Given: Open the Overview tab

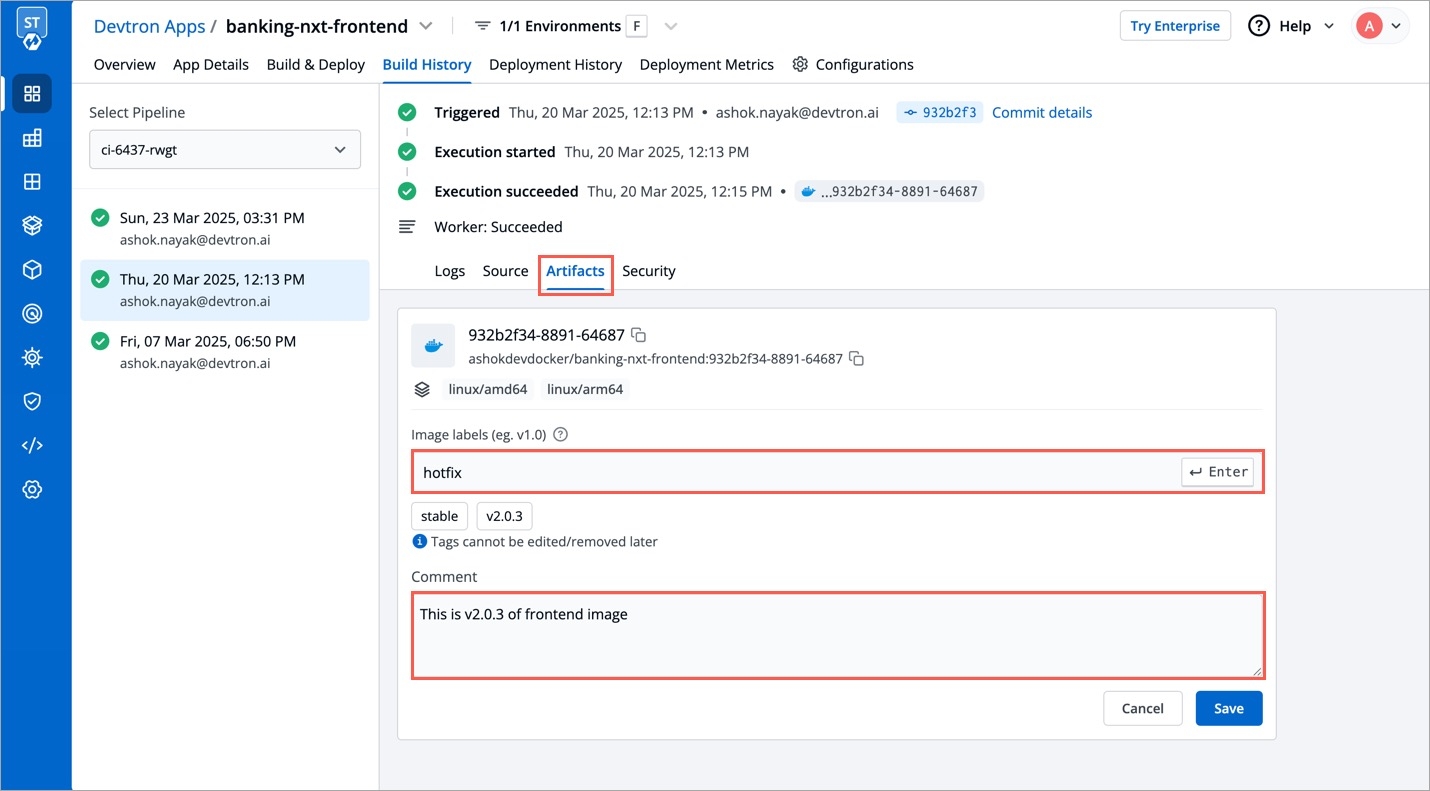Looking at the screenshot, I should tap(124, 64).
